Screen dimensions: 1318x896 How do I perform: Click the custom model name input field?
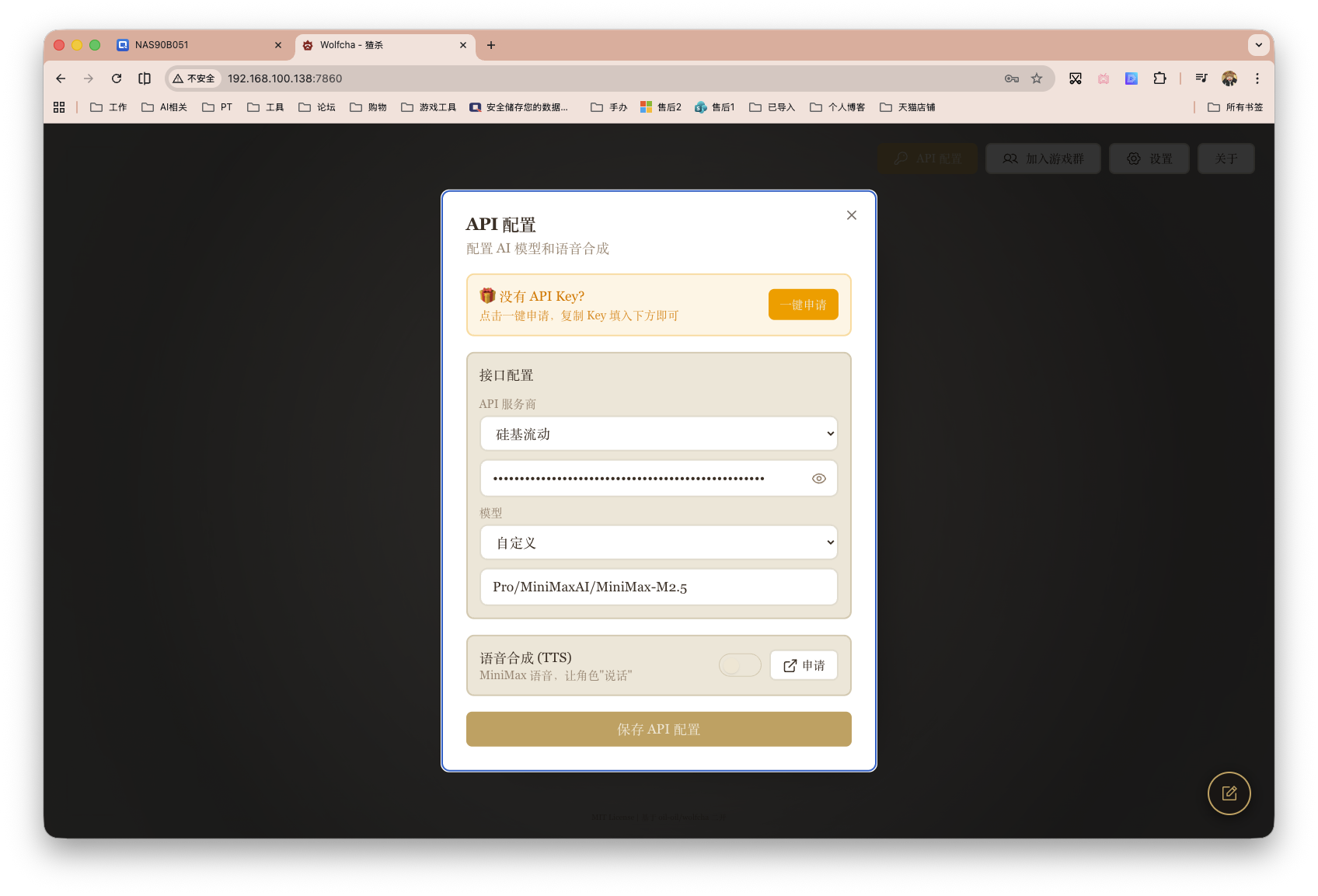[x=658, y=587]
